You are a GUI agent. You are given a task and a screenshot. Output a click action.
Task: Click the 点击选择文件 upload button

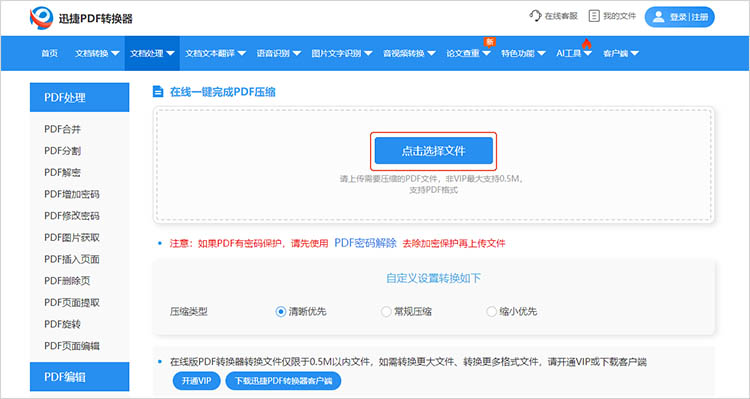pyautogui.click(x=434, y=151)
